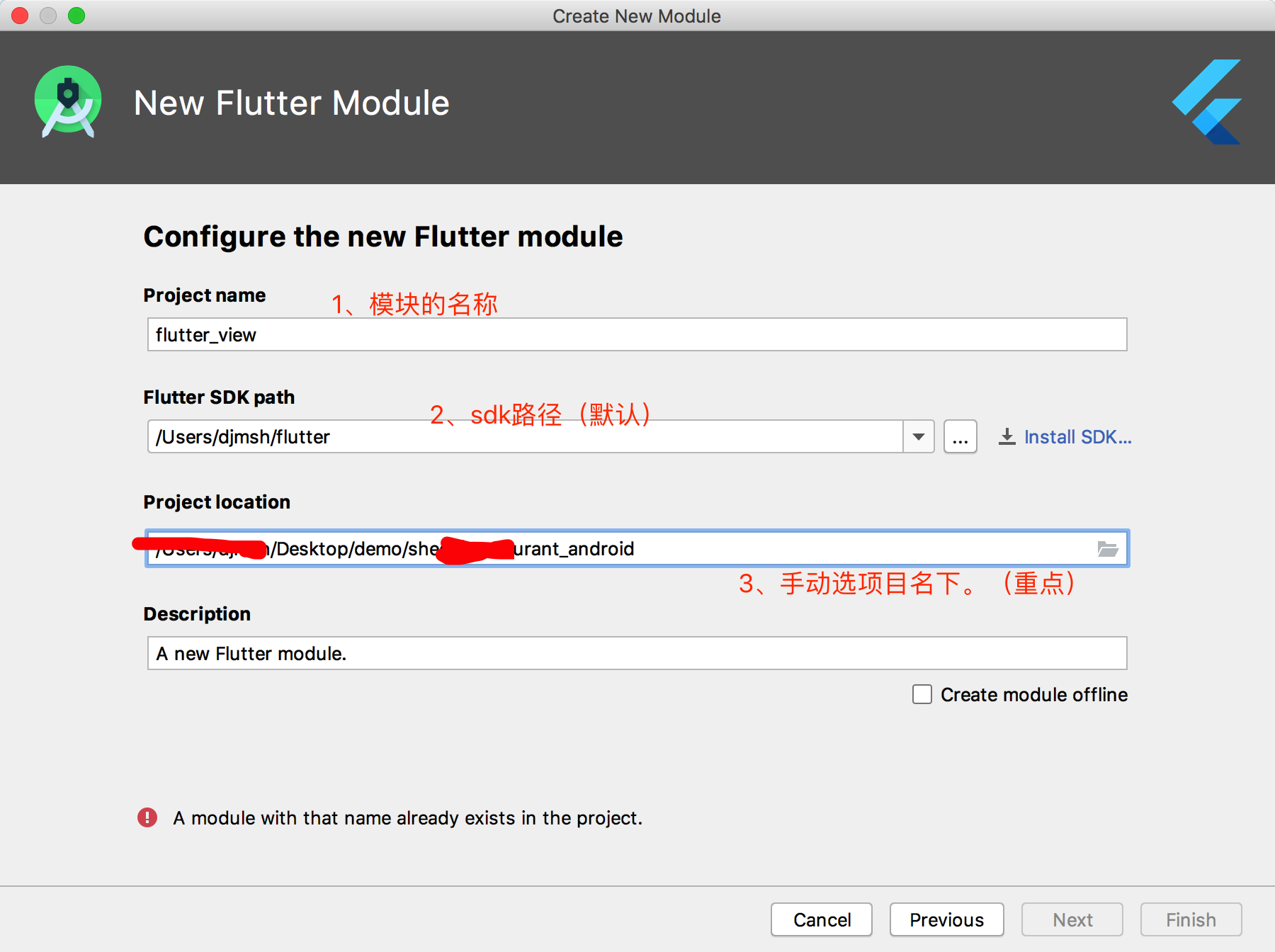Image resolution: width=1275 pixels, height=952 pixels.
Task: Click the Cancel button
Action: point(822,919)
